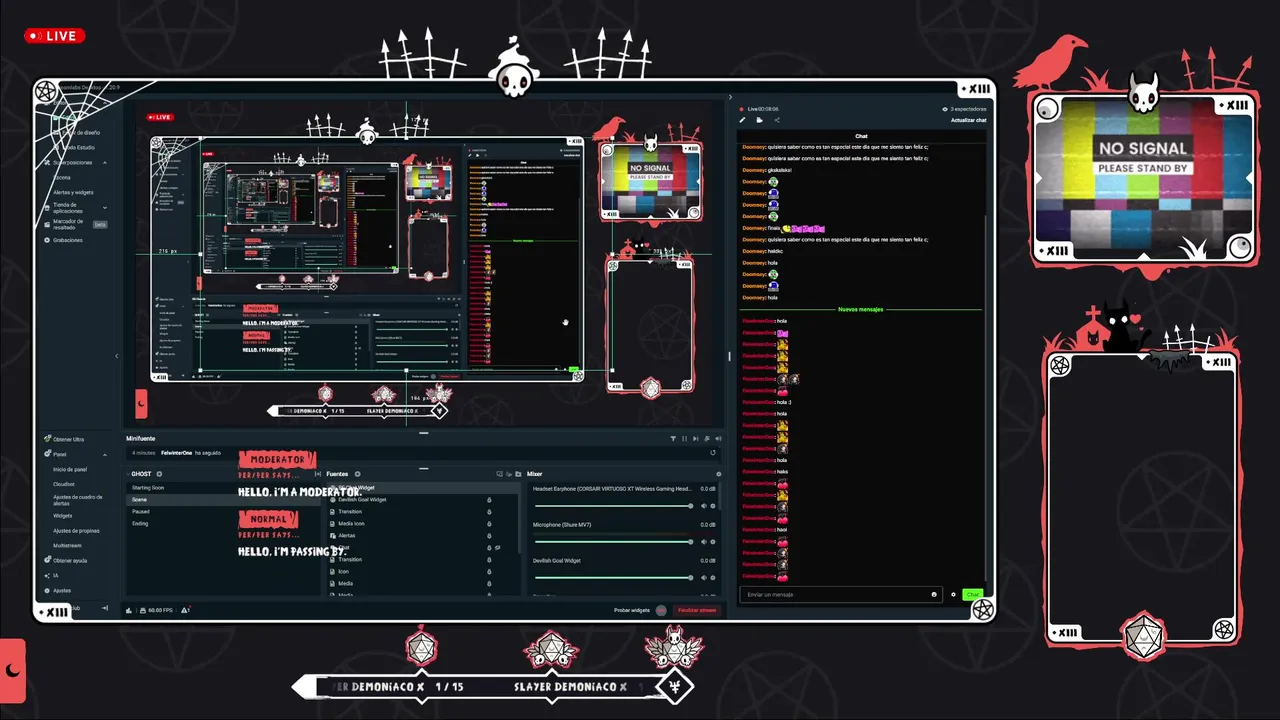Image resolution: width=1280 pixels, height=720 pixels.
Task: Open Multistream in the sidebar
Action: point(68,546)
